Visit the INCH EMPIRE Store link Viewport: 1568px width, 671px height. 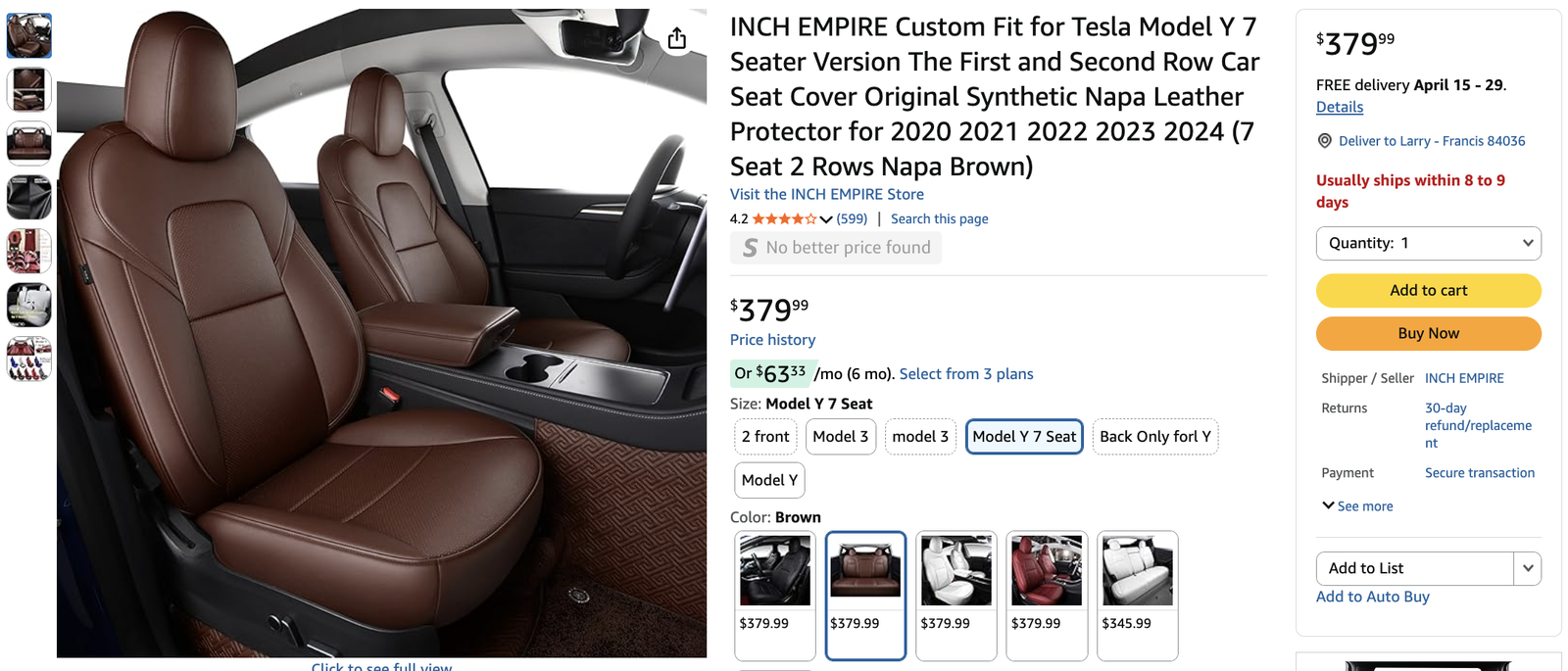(826, 195)
